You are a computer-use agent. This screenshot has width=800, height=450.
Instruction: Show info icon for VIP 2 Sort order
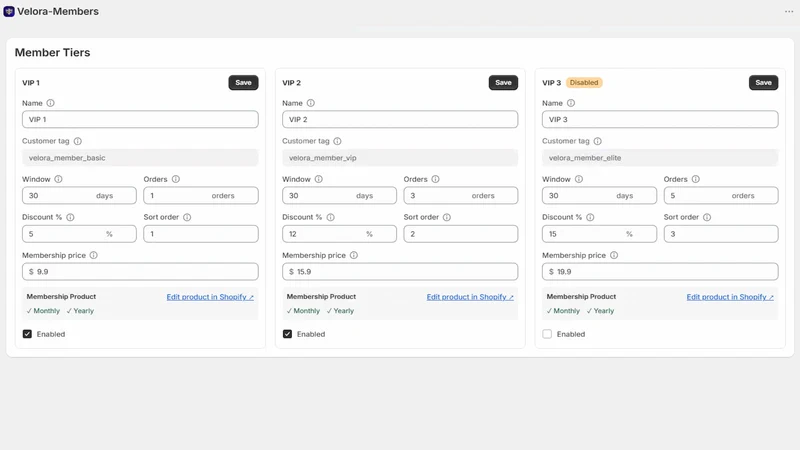coord(447,217)
